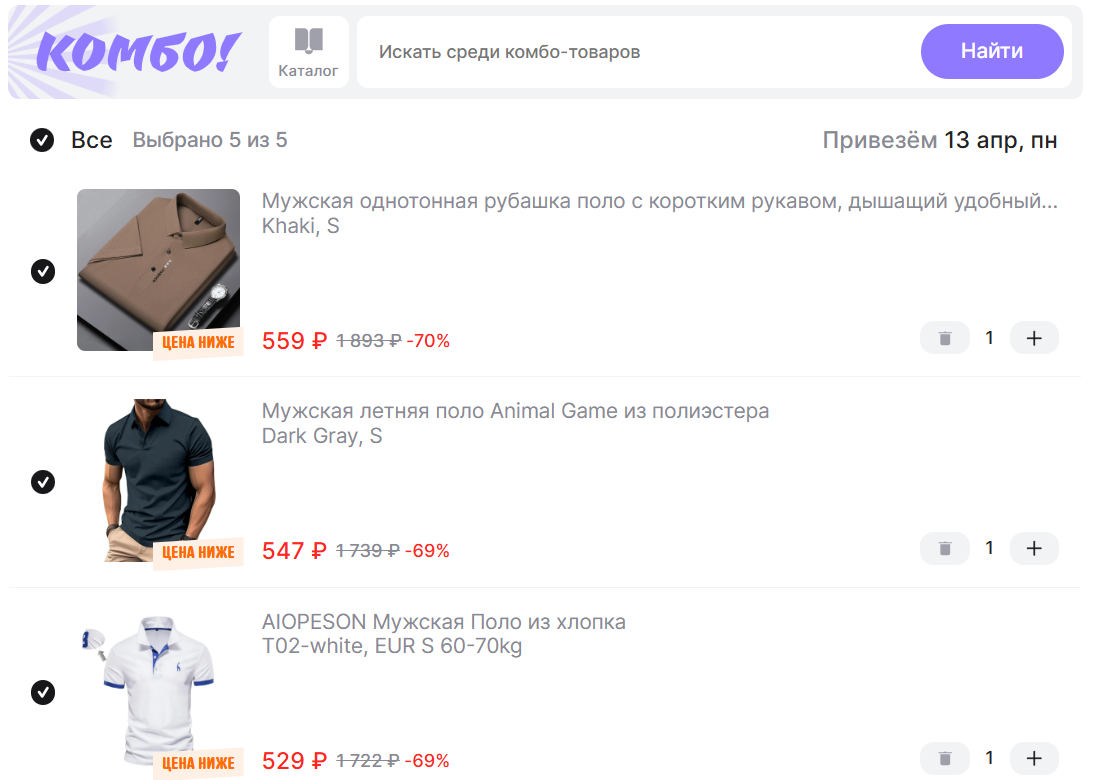Screen dimensions: 1094x780
Task: Trash the AIOPESON white polo item
Action: 945,758
